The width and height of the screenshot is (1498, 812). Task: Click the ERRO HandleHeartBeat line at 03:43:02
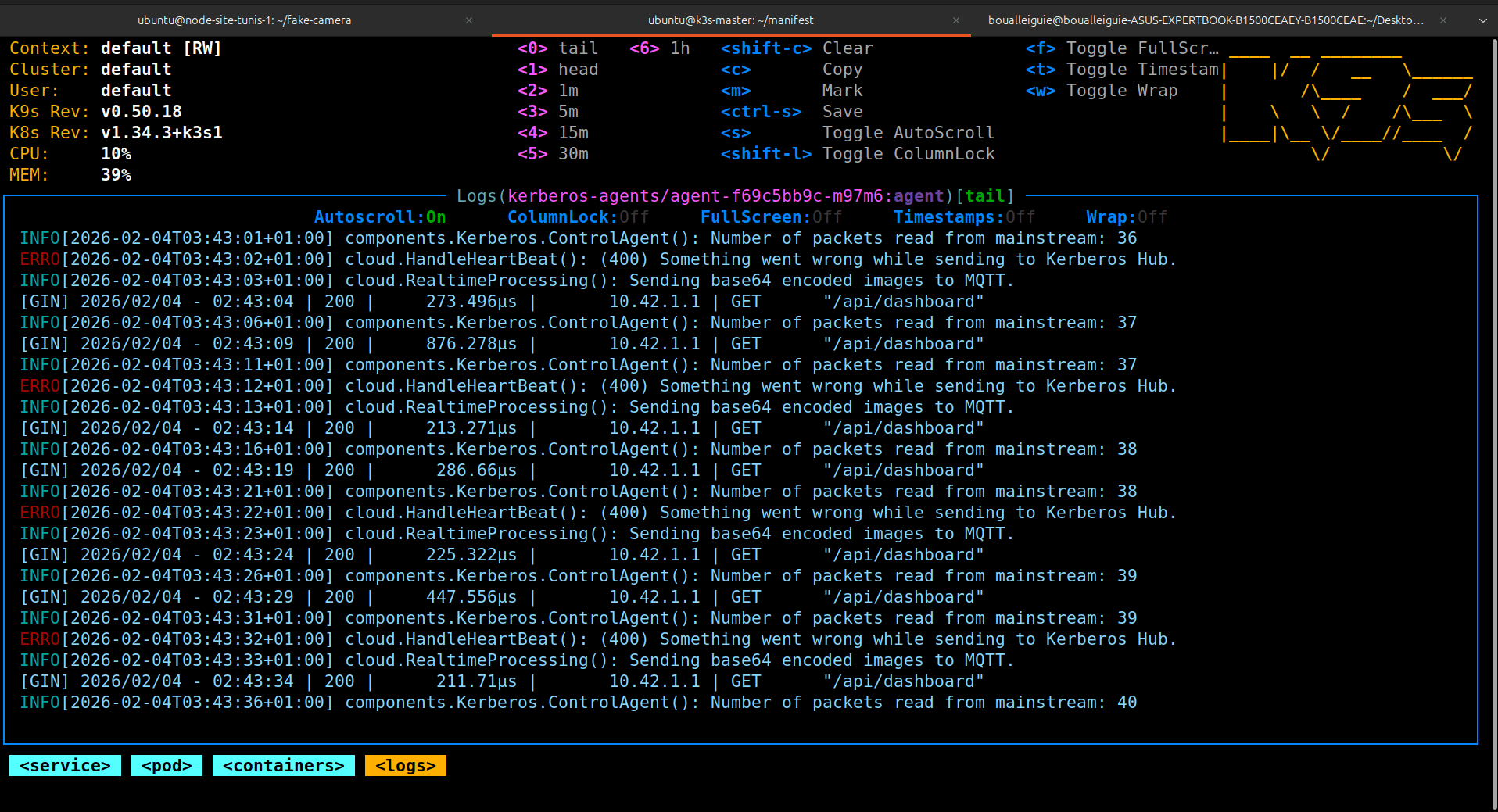598,259
